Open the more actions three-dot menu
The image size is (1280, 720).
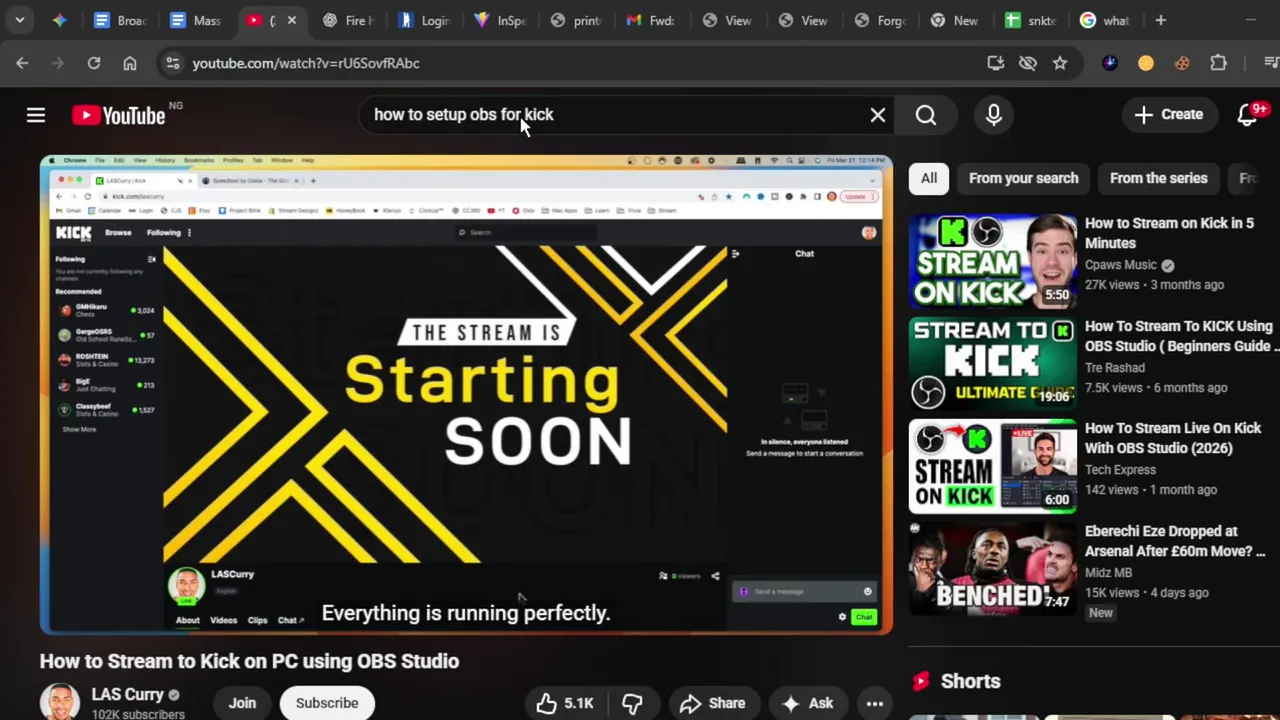tap(875, 703)
